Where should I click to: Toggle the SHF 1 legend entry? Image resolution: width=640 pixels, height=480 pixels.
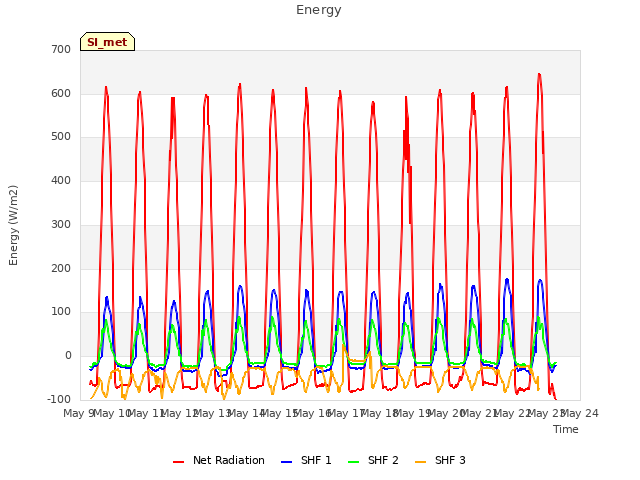tap(306, 460)
